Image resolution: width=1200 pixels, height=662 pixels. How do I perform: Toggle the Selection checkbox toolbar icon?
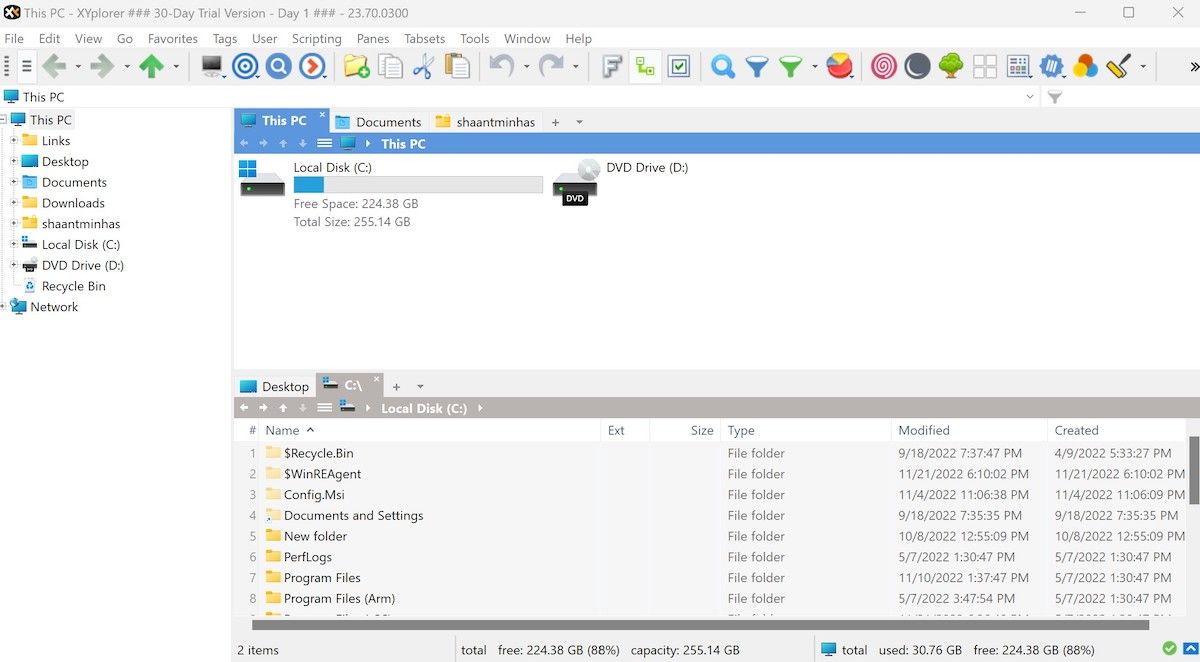(x=679, y=67)
